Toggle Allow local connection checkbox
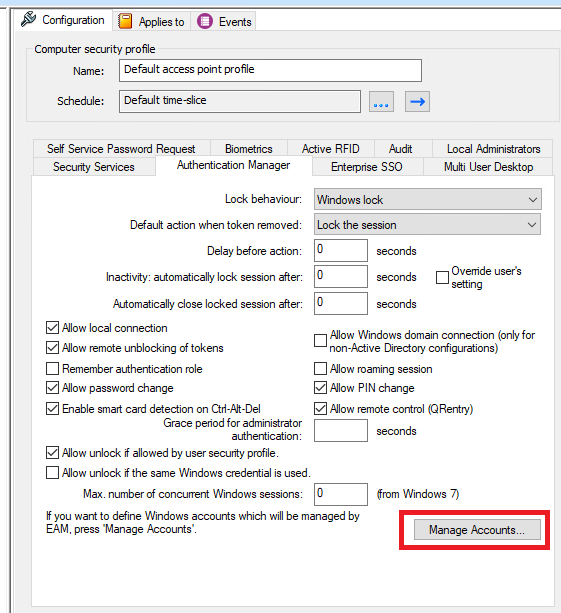The image size is (561, 613). click(x=52, y=328)
